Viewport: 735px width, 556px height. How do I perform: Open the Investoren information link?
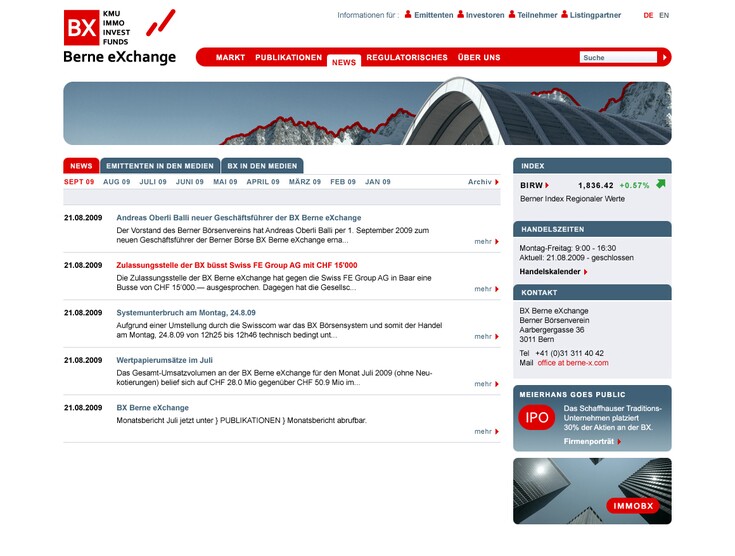(485, 15)
